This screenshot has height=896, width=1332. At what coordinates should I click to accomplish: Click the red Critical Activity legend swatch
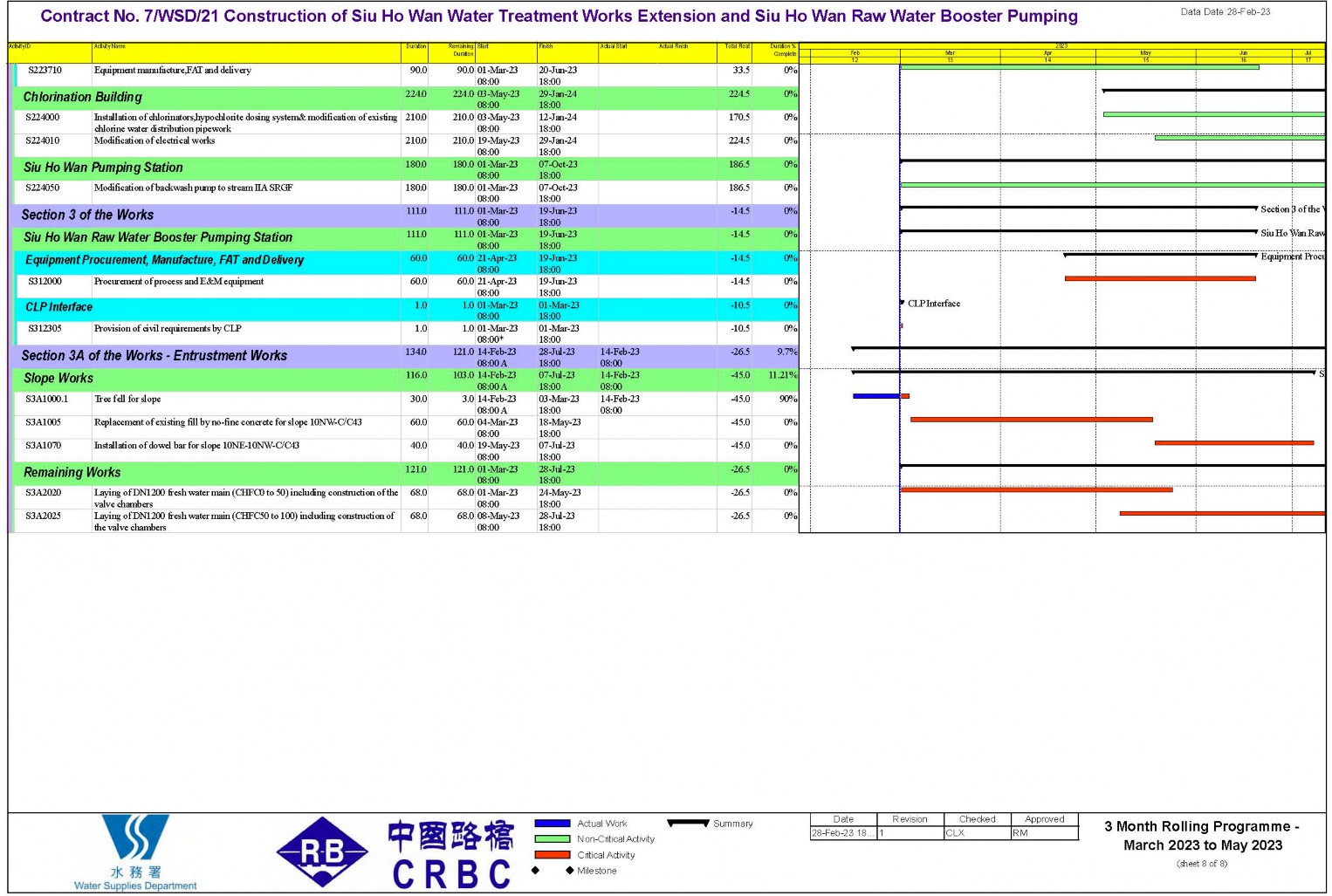click(552, 855)
